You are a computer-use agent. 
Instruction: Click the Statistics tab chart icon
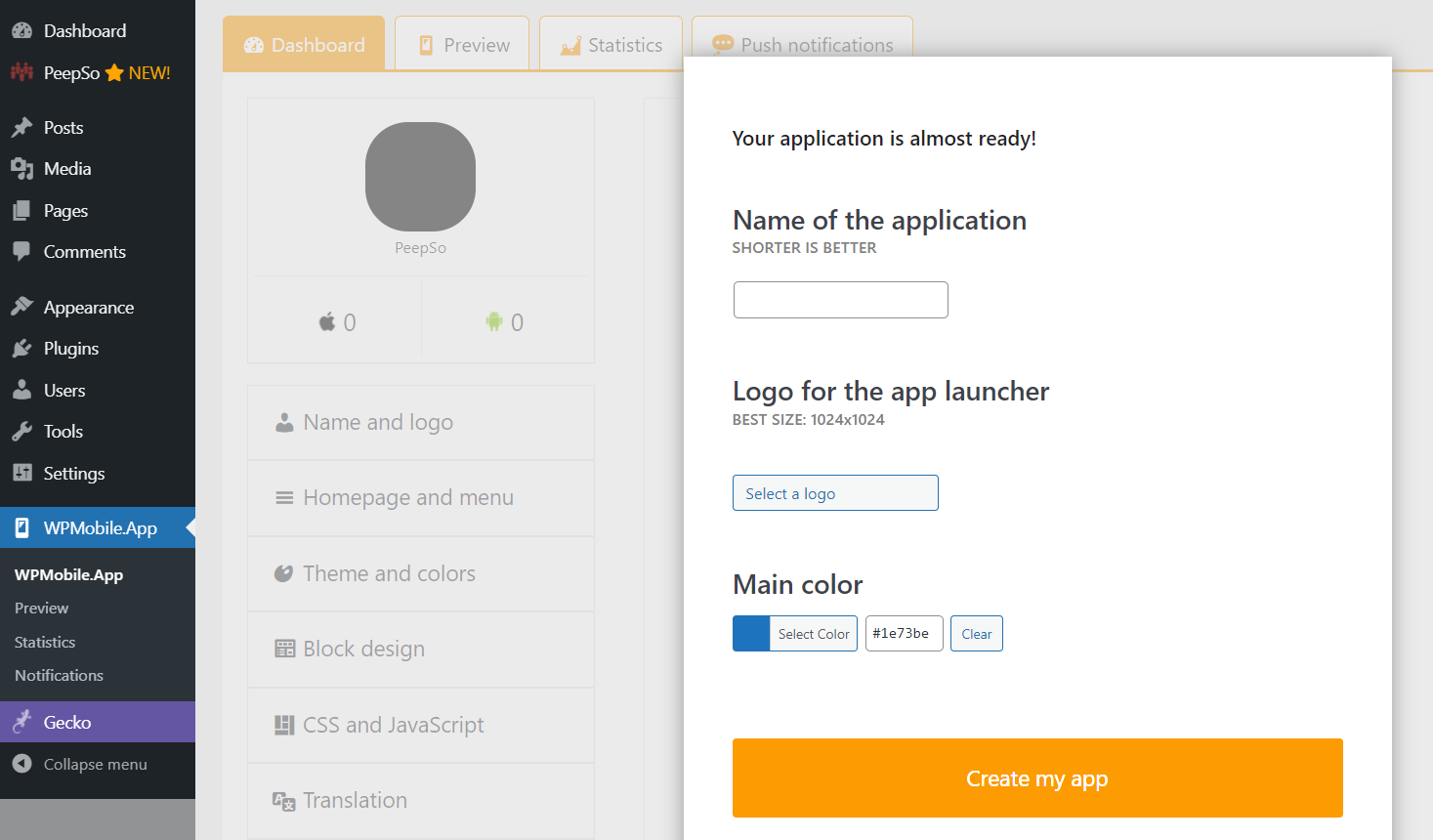(x=570, y=45)
